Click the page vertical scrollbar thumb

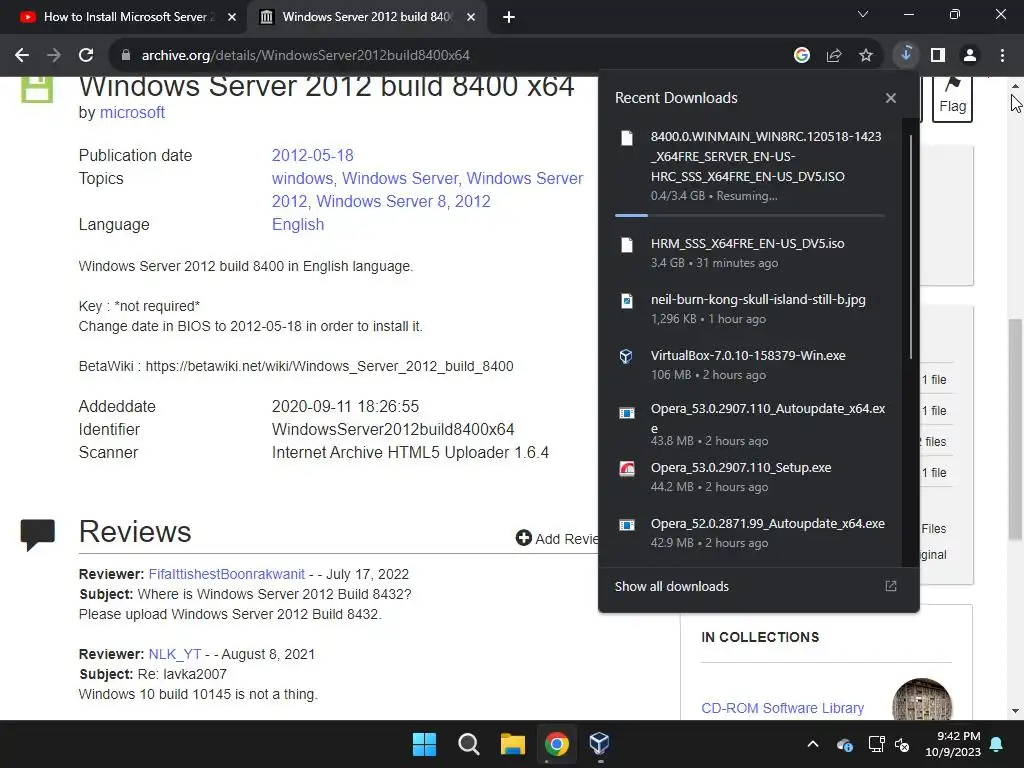[x=1015, y=430]
